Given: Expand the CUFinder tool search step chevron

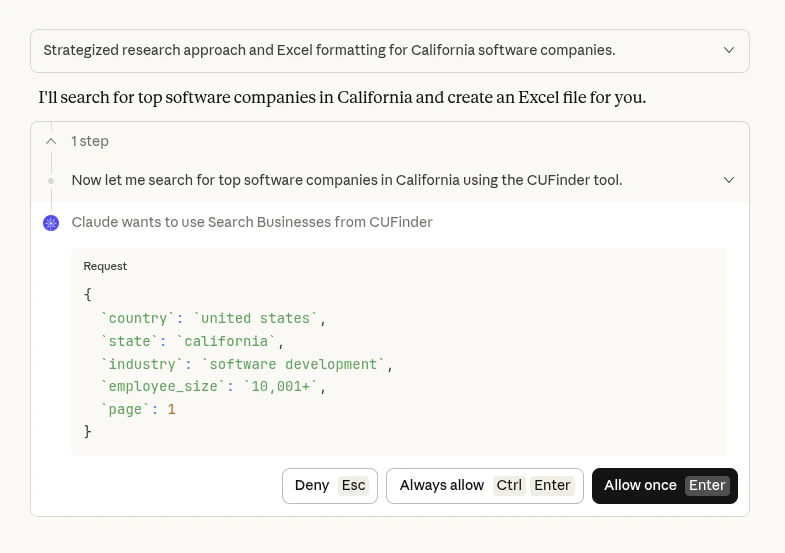Looking at the screenshot, I should point(729,180).
